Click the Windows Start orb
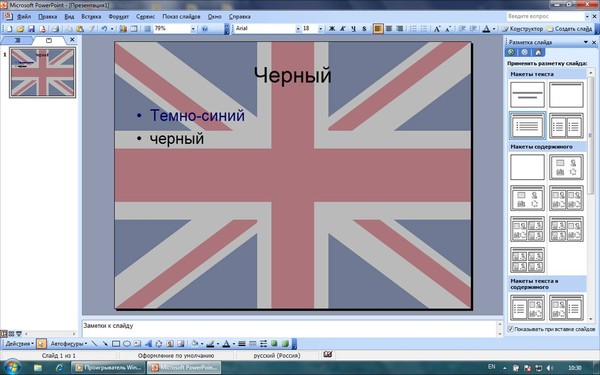The image size is (600, 375). (11, 367)
